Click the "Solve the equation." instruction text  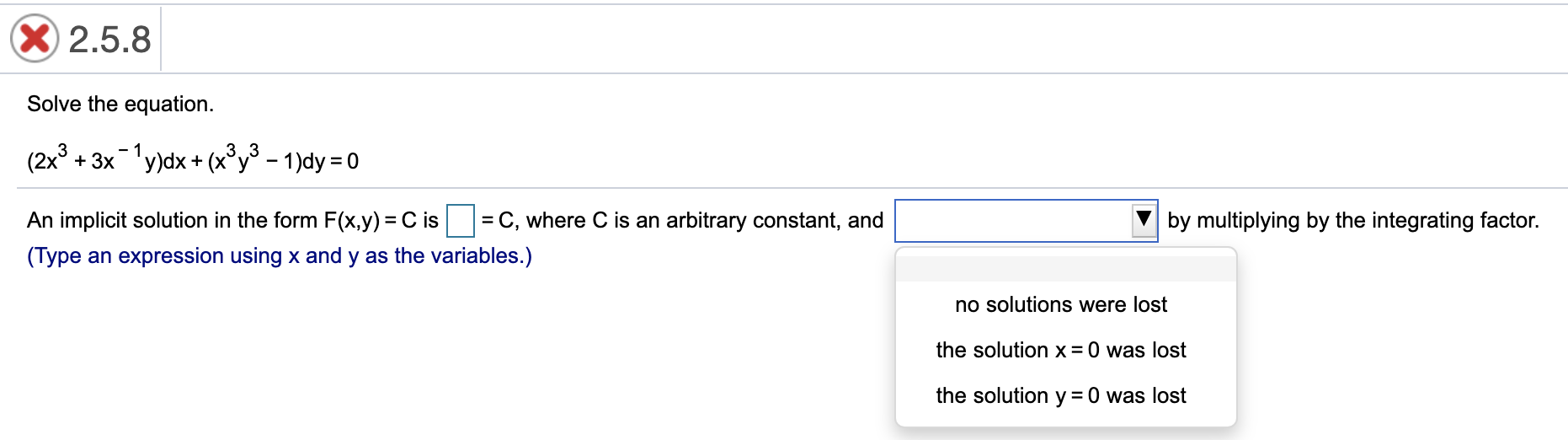[120, 104]
